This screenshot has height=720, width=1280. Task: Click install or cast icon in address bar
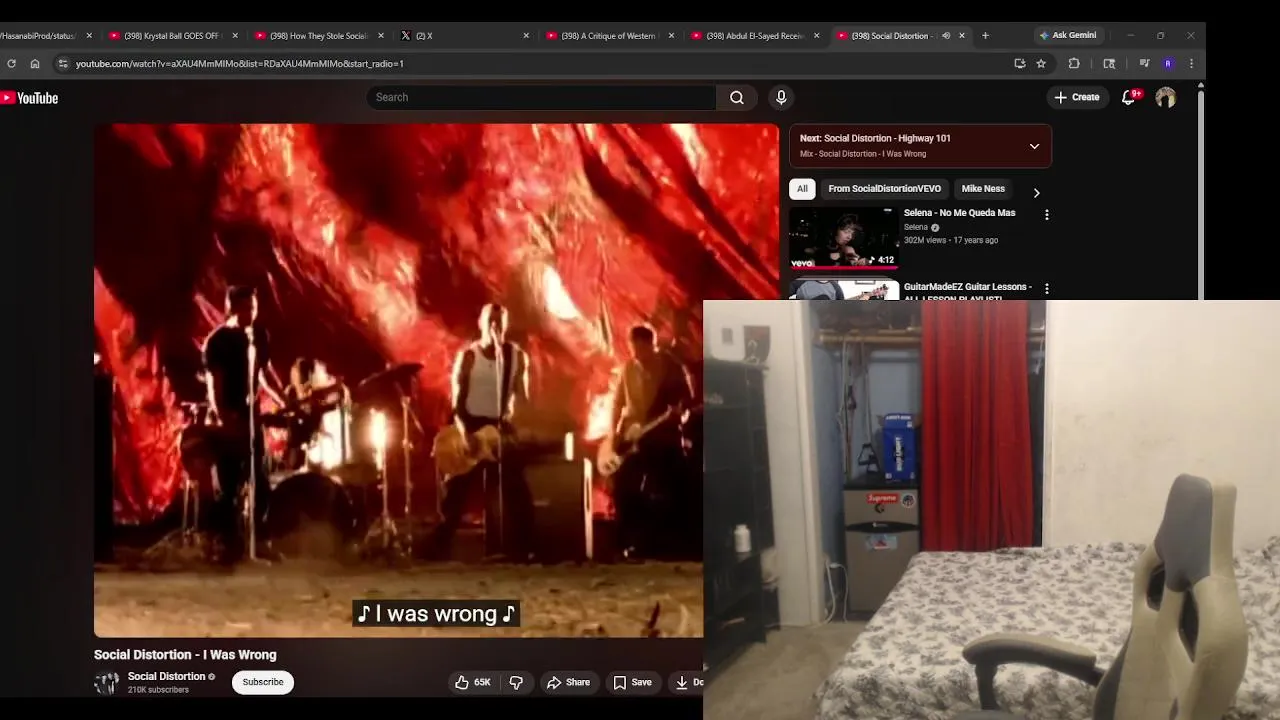[x=1020, y=63]
